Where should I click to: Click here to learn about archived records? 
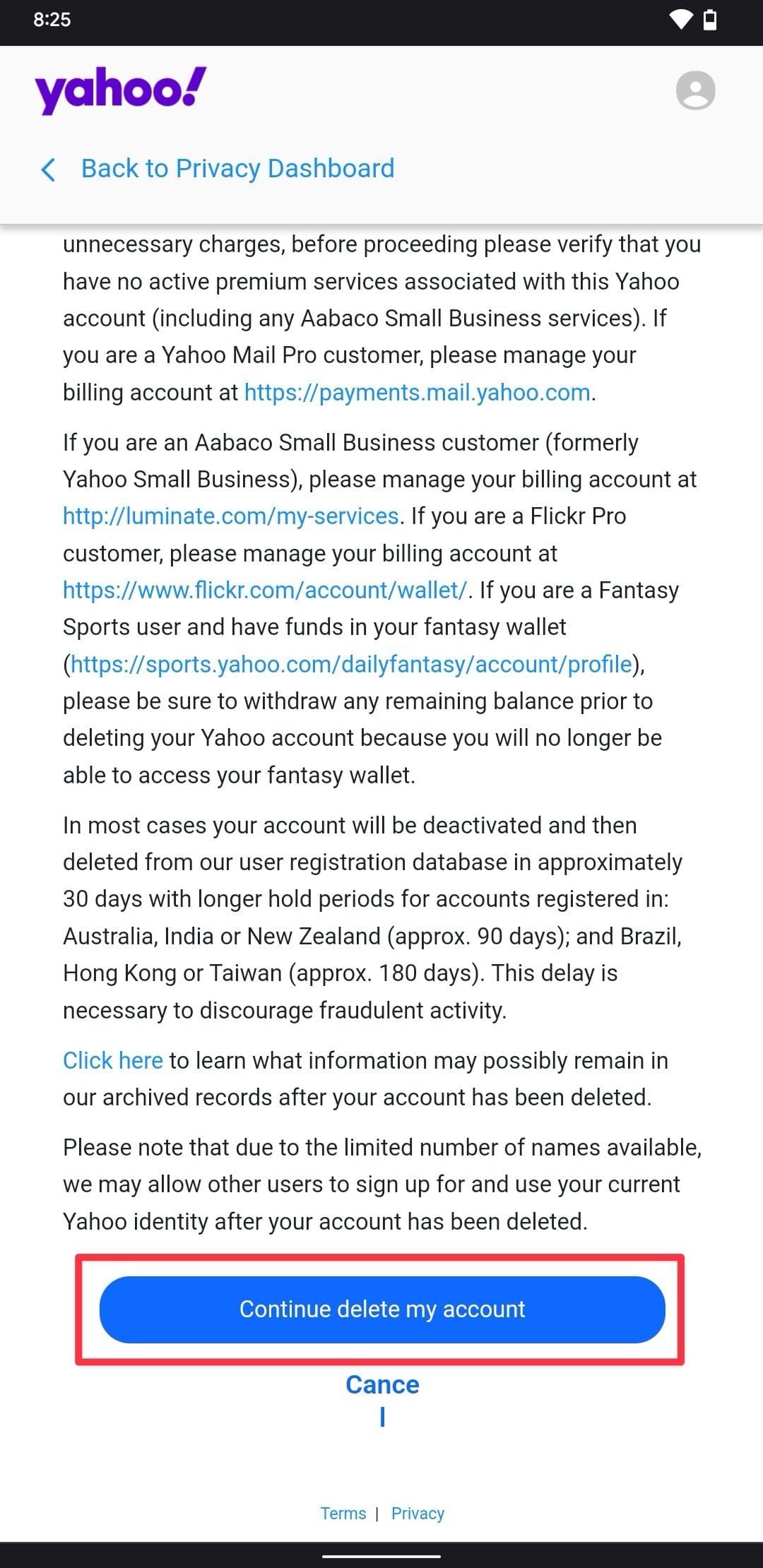click(113, 1060)
